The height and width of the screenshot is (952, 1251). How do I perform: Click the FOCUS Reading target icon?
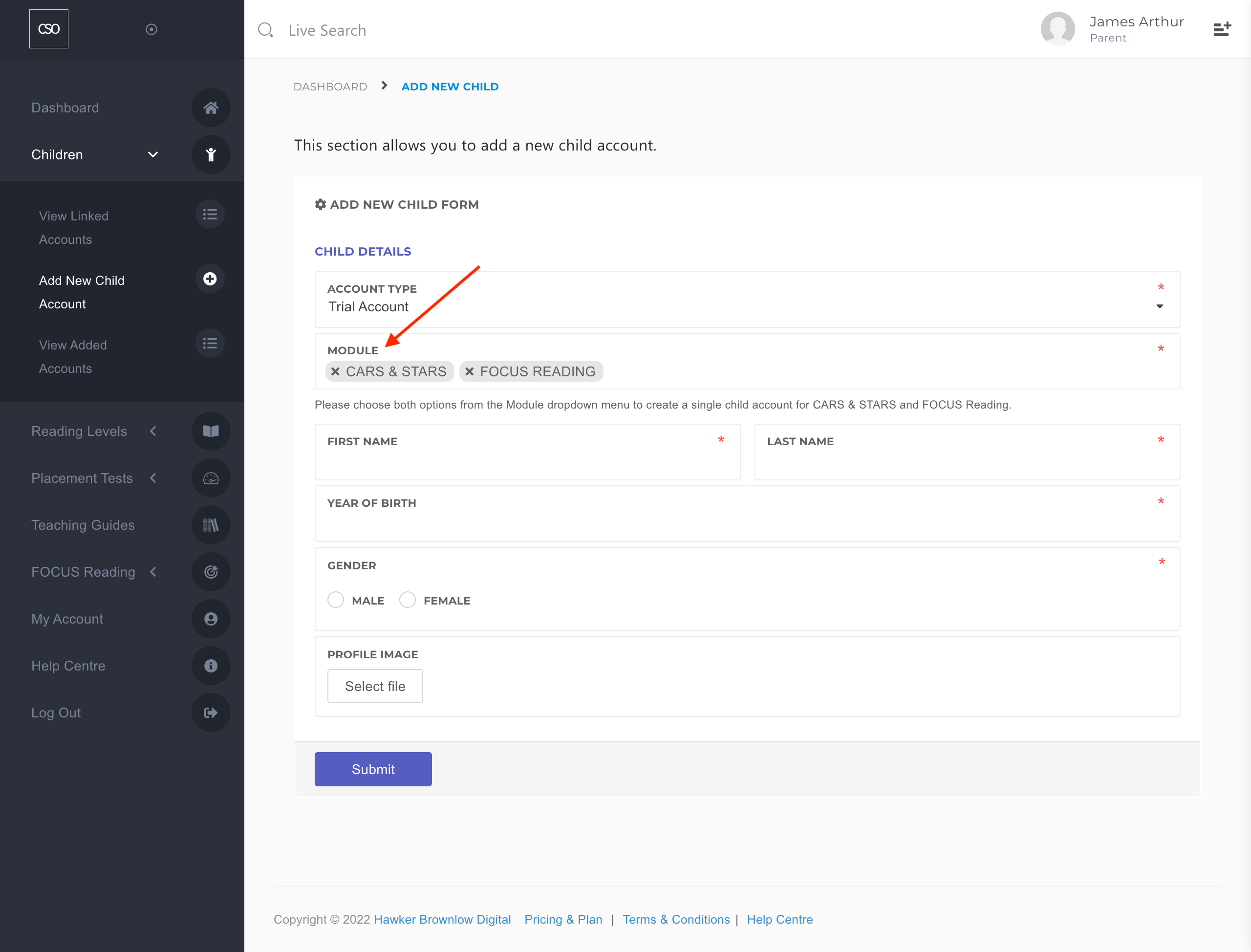211,572
